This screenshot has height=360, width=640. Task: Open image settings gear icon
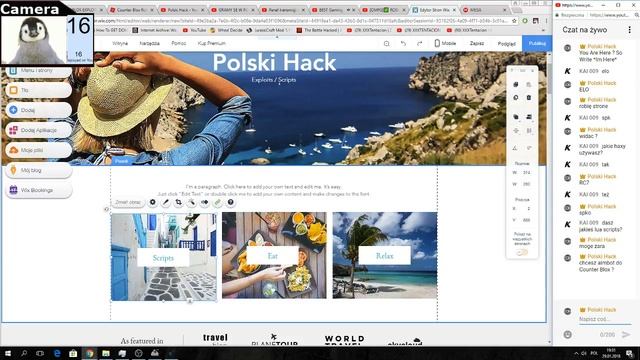pos(153,202)
